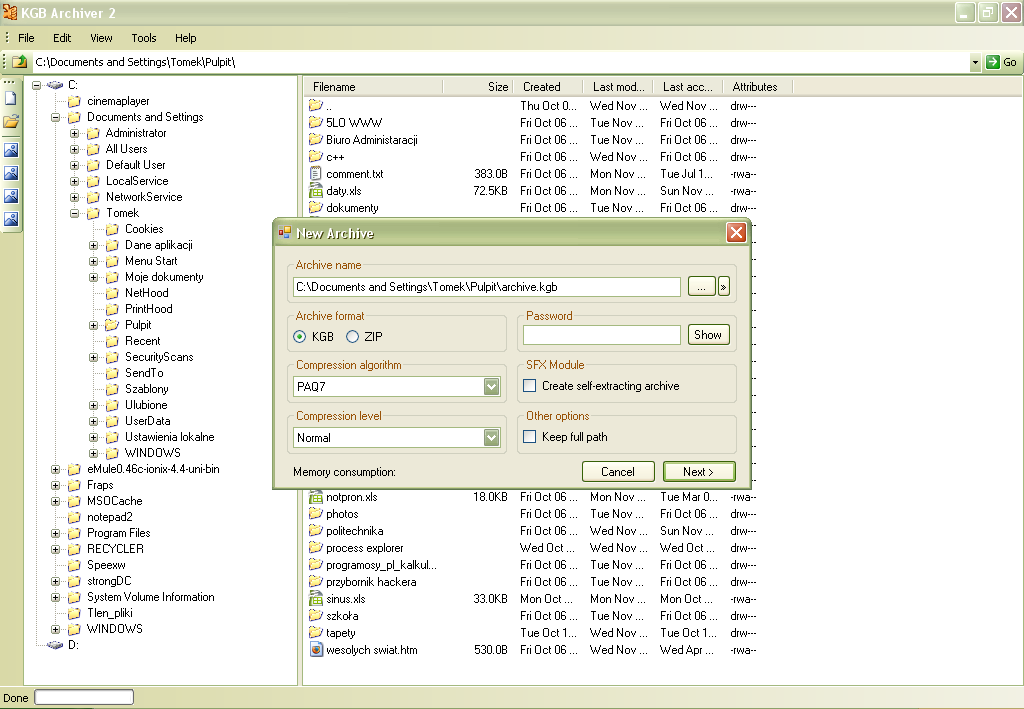Click the photos folder icon
This screenshot has height=709, width=1024.
[316, 514]
